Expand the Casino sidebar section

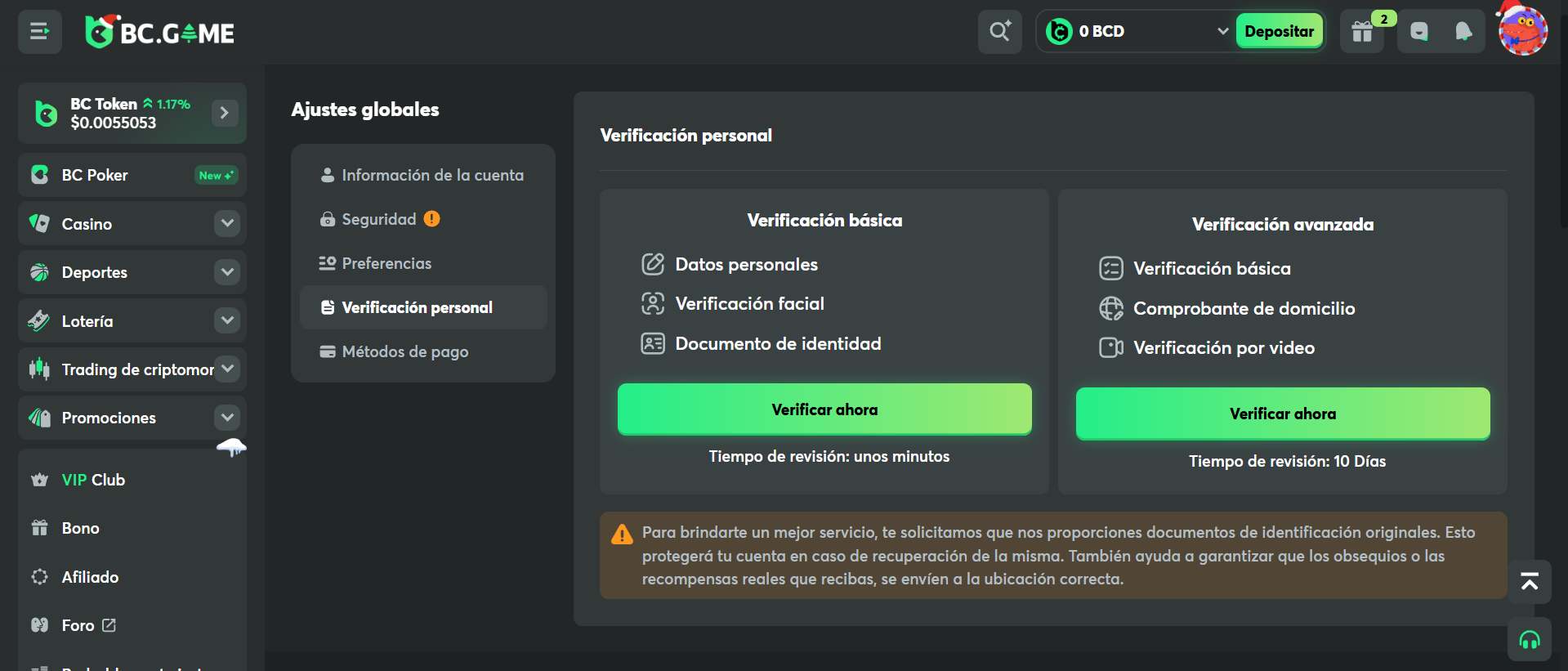click(227, 223)
